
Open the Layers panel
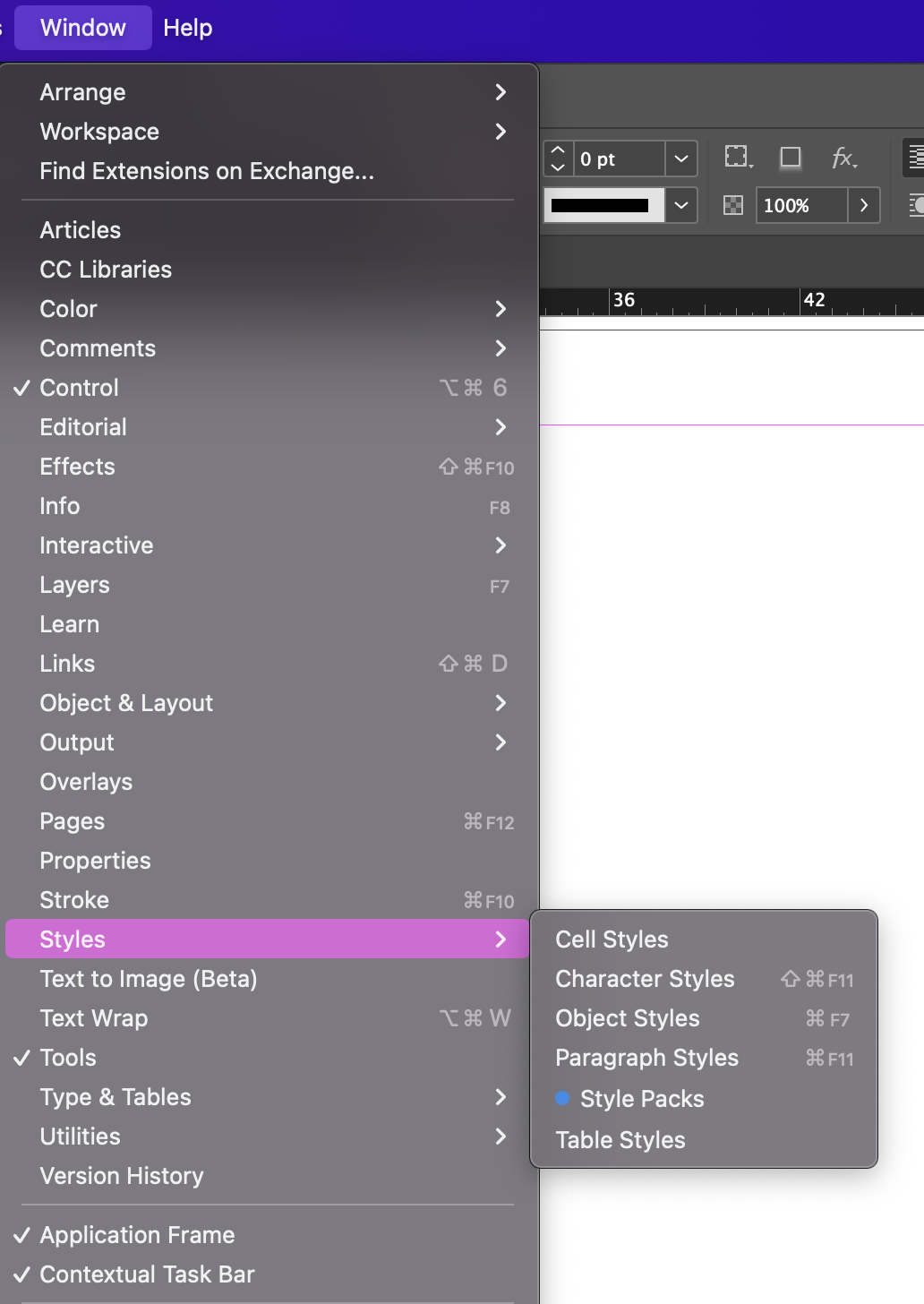point(269,585)
